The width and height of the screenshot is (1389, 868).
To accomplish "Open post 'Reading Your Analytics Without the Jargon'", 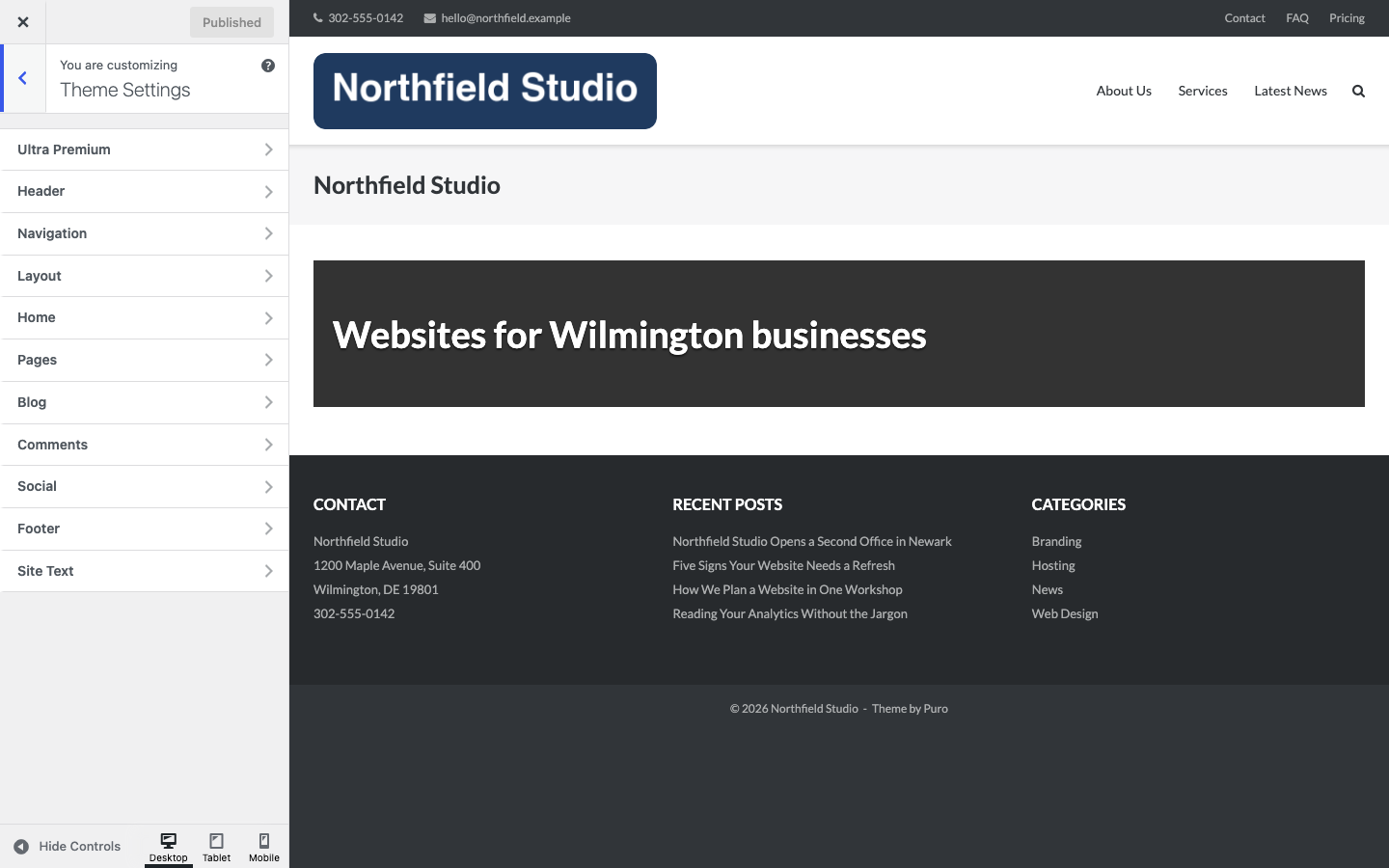I will point(790,614).
